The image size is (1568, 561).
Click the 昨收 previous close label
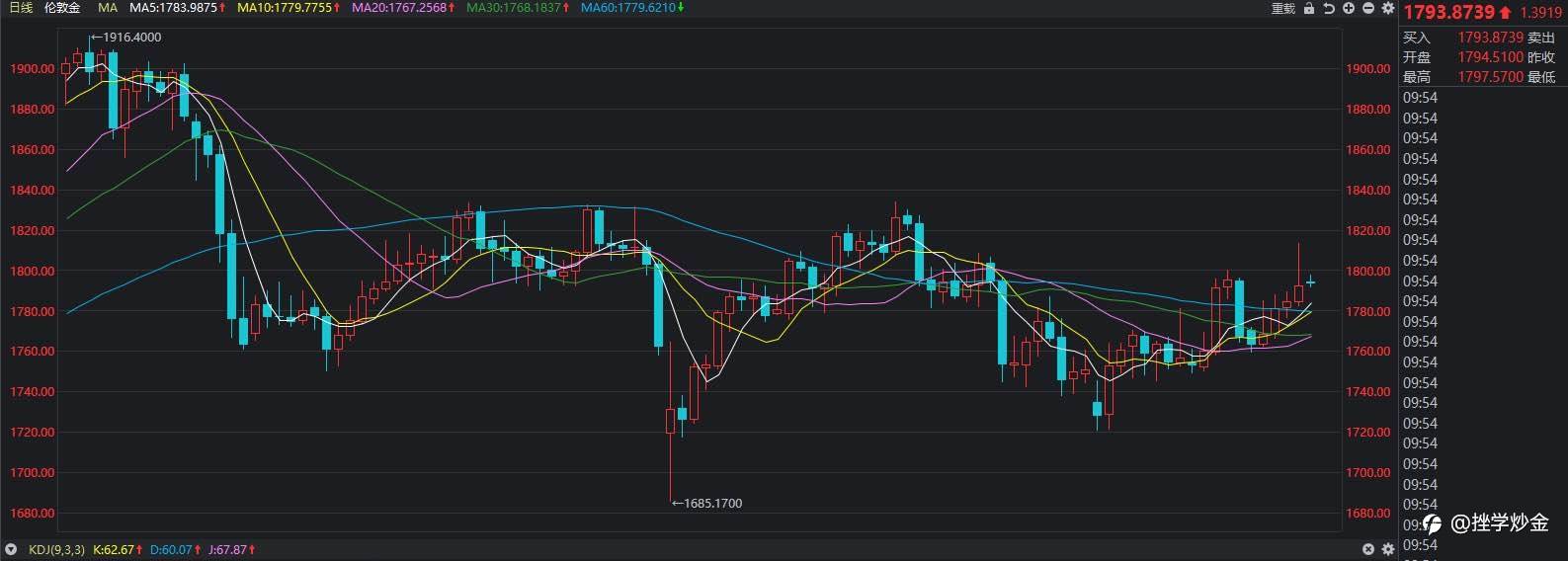1541,57
